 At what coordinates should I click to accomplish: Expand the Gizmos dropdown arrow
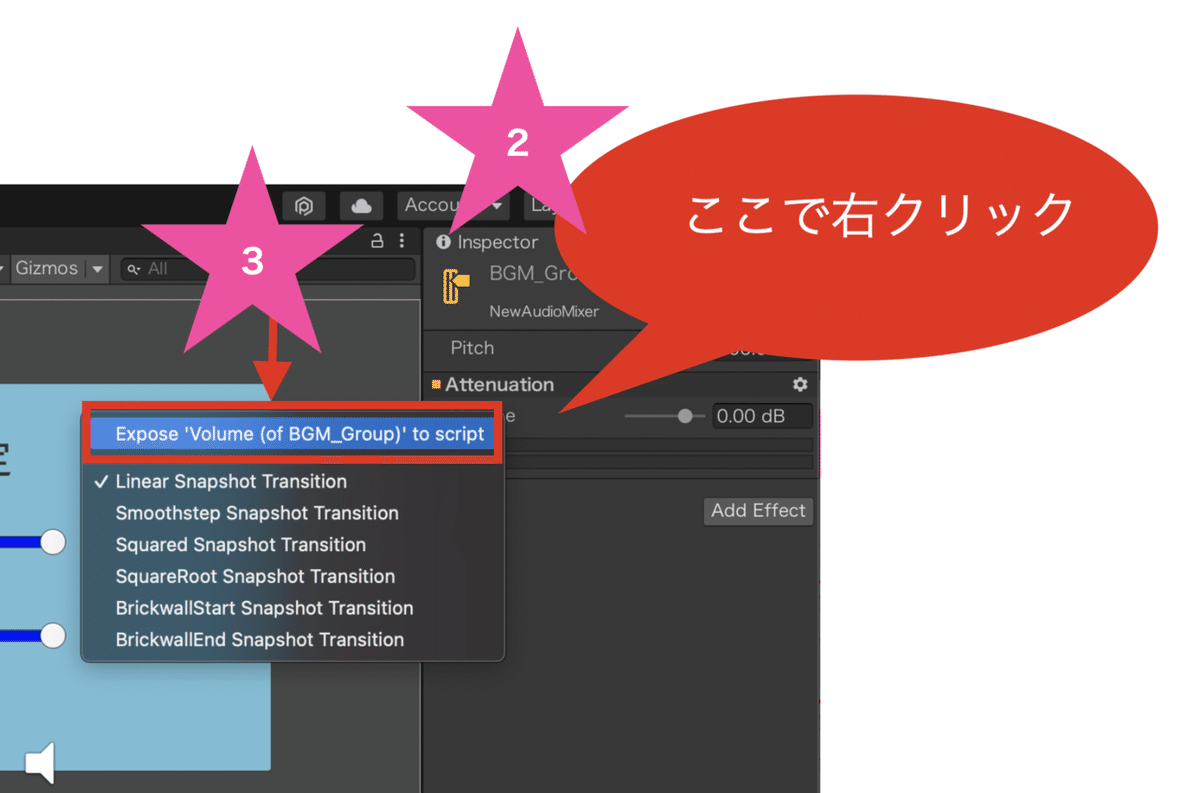(x=97, y=269)
